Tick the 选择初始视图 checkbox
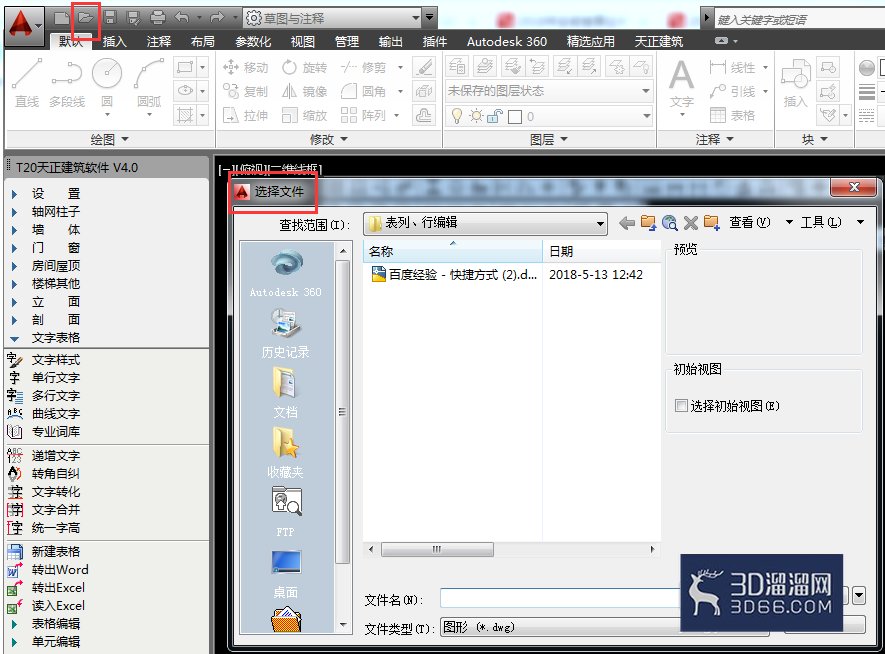Viewport: 885px width, 654px height. pos(681,406)
